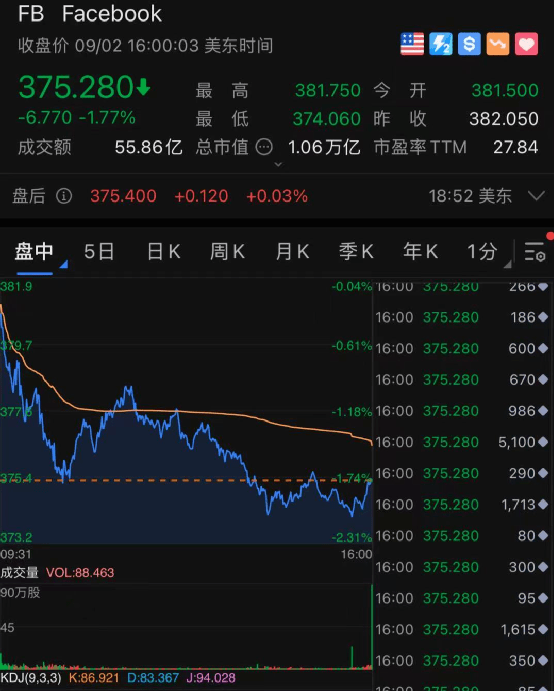Switch to the 日K chart tab
Screen dimensions: 554x691
point(164,252)
